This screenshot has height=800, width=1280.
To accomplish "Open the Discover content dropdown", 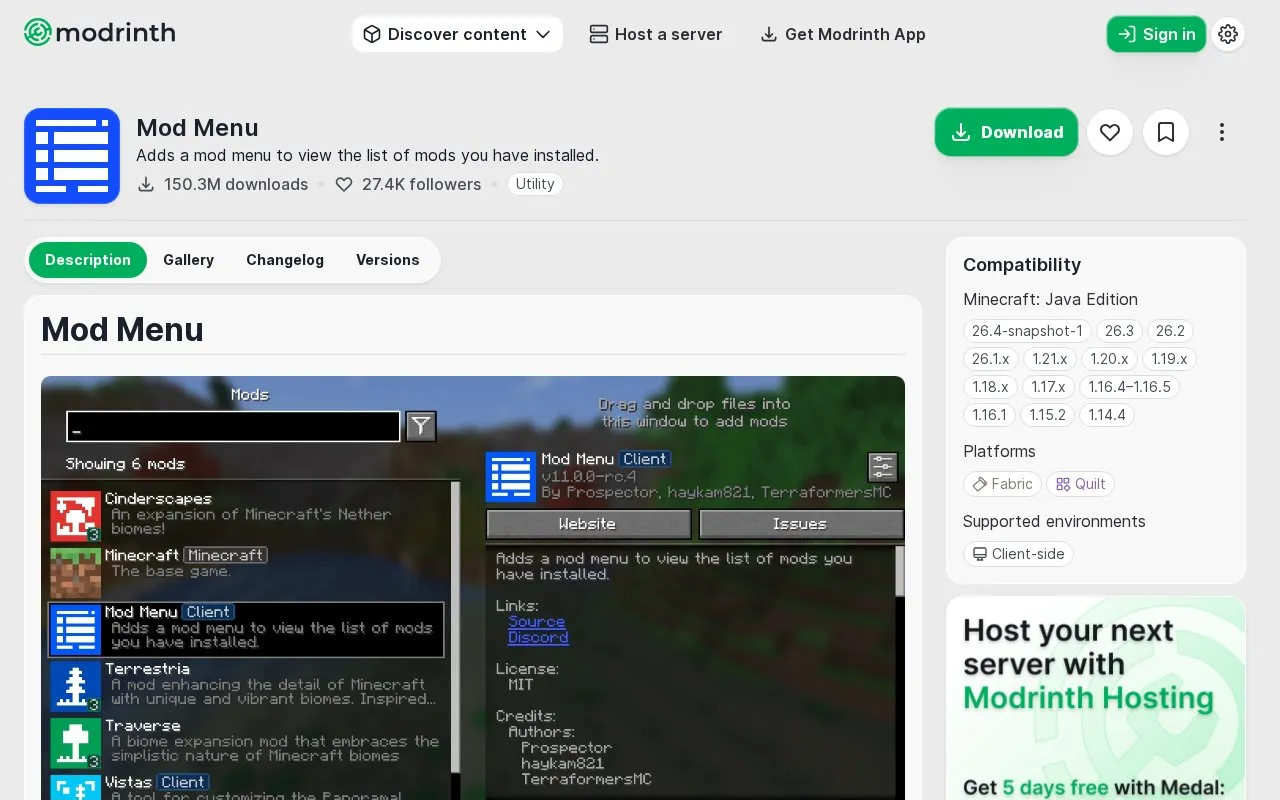I will pos(457,34).
